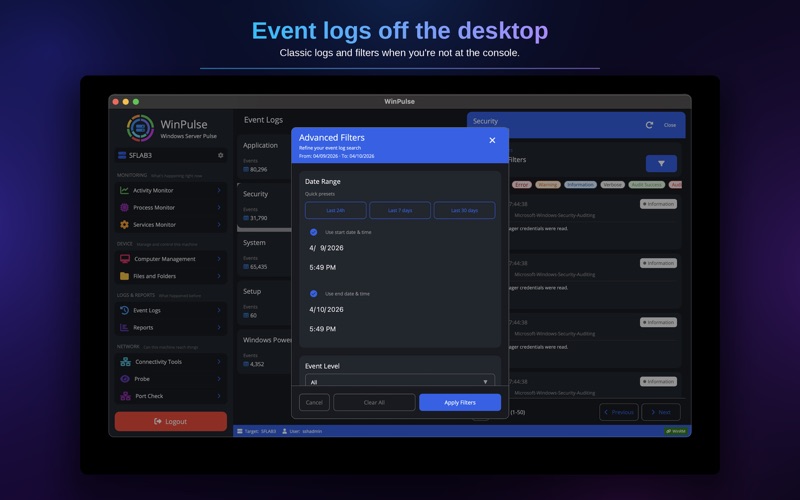Log out with the Logout button

pos(170,421)
